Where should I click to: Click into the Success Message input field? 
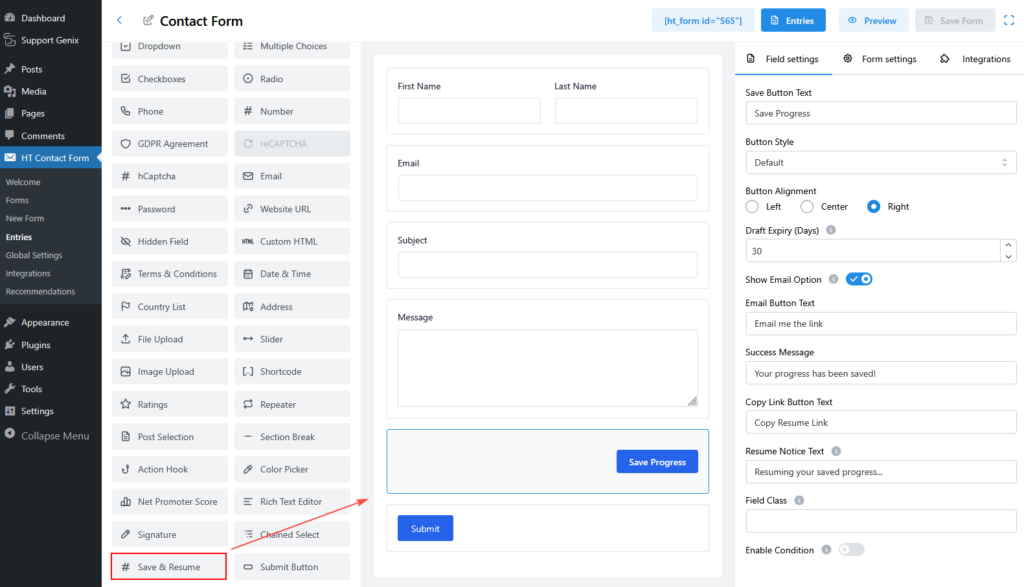[880, 373]
